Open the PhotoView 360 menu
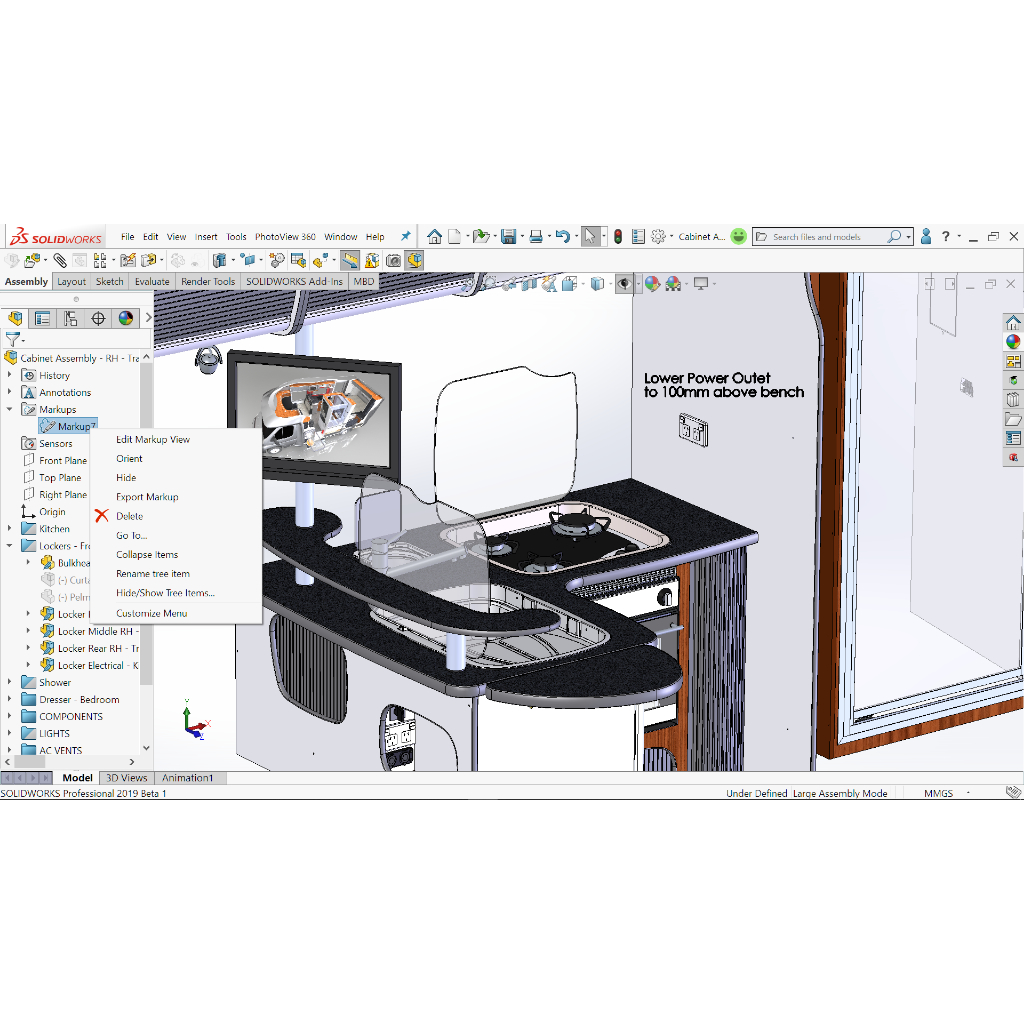 click(x=285, y=236)
